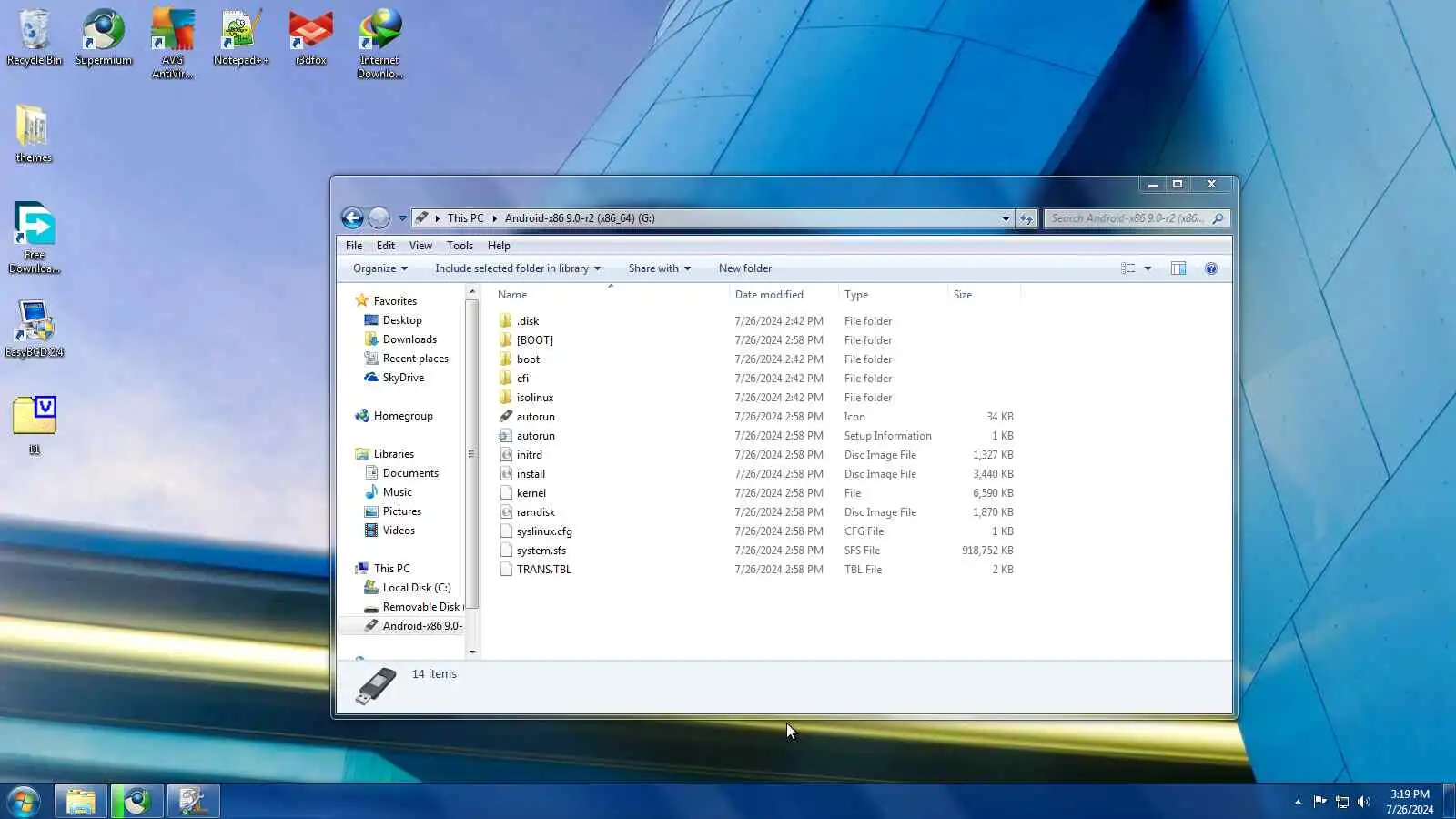The height and width of the screenshot is (819, 1456).
Task: Select the system.sfs file
Action: pos(541,551)
